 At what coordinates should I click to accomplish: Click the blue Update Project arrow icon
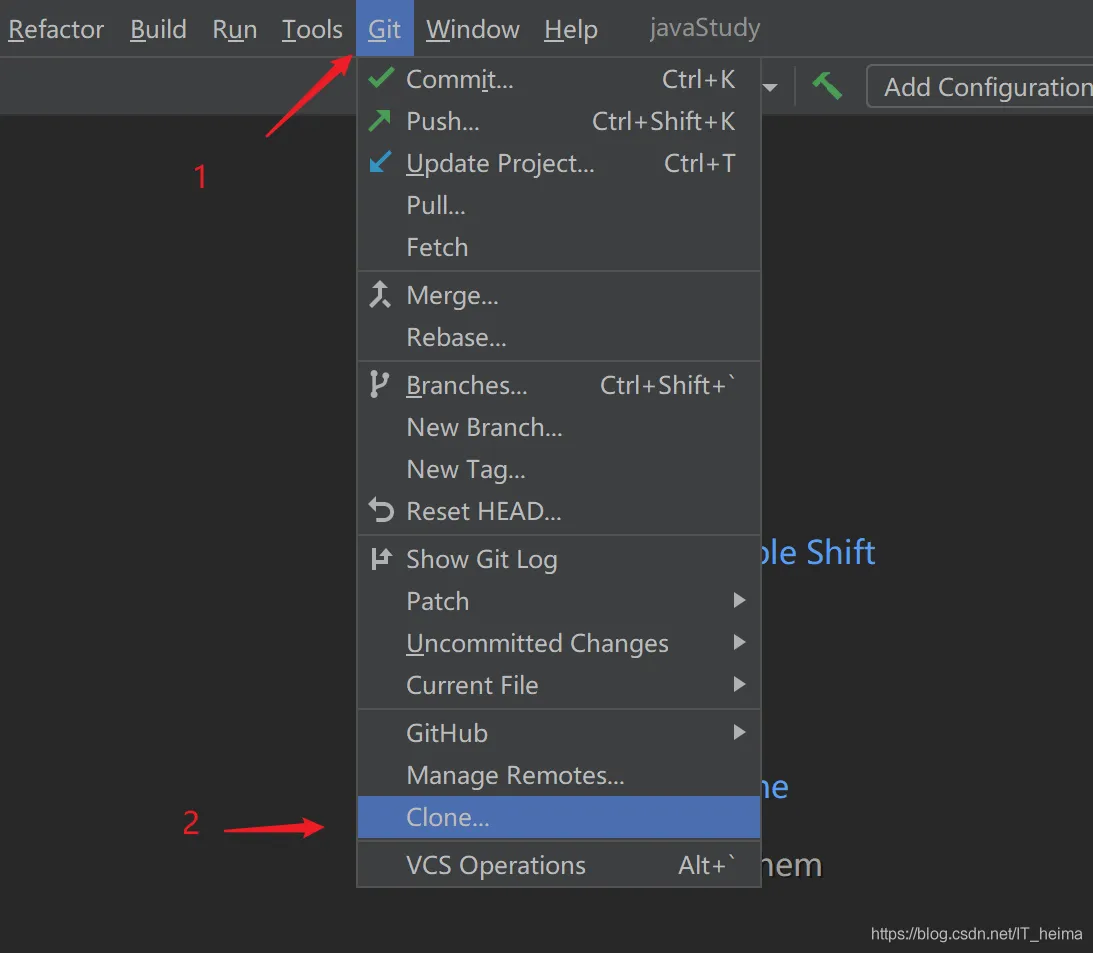[380, 163]
